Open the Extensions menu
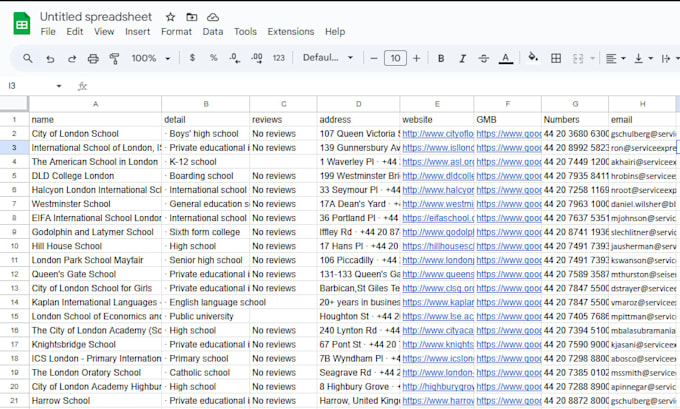 (x=291, y=32)
